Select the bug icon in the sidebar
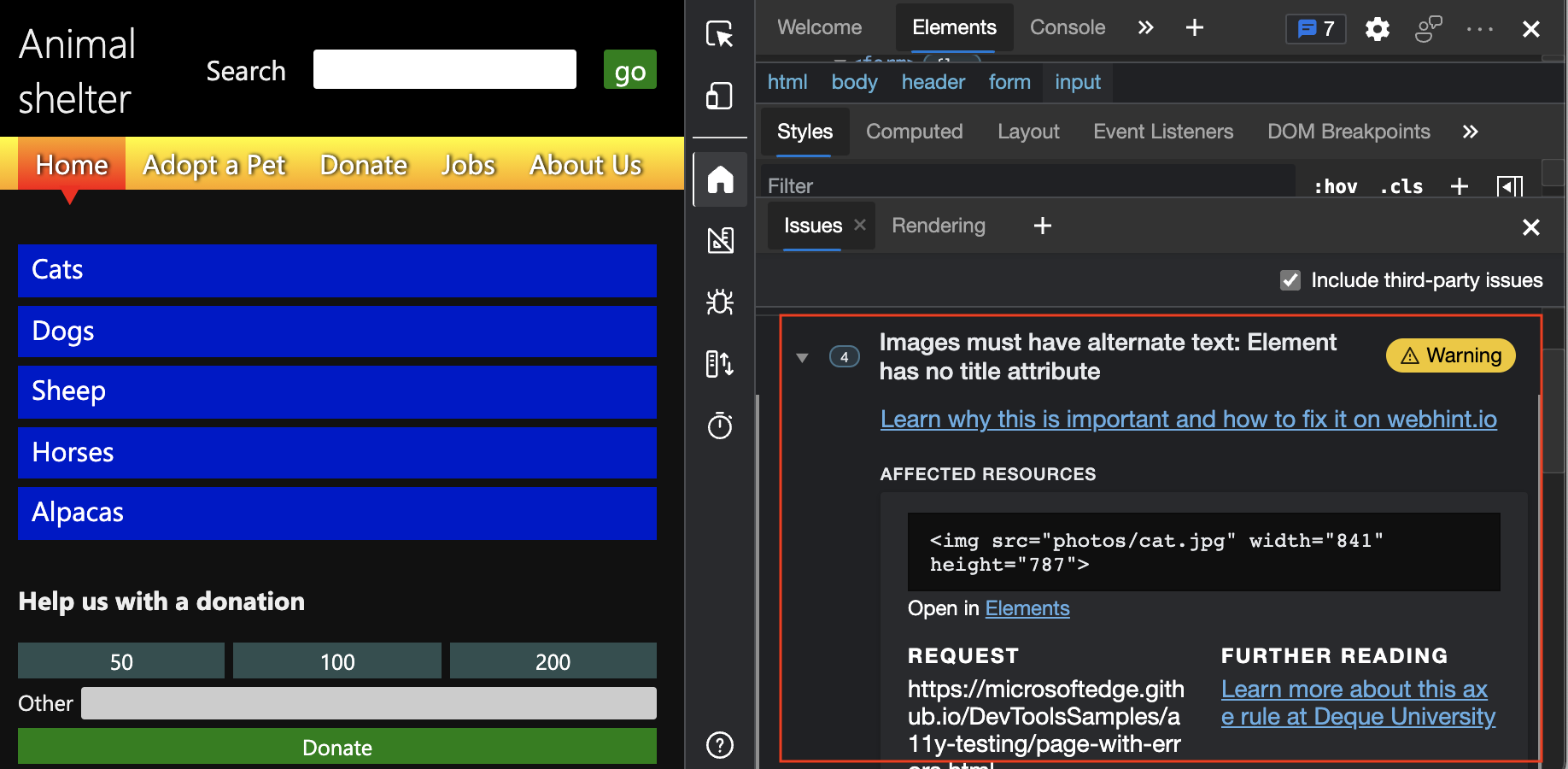This screenshot has height=769, width=1568. click(720, 302)
